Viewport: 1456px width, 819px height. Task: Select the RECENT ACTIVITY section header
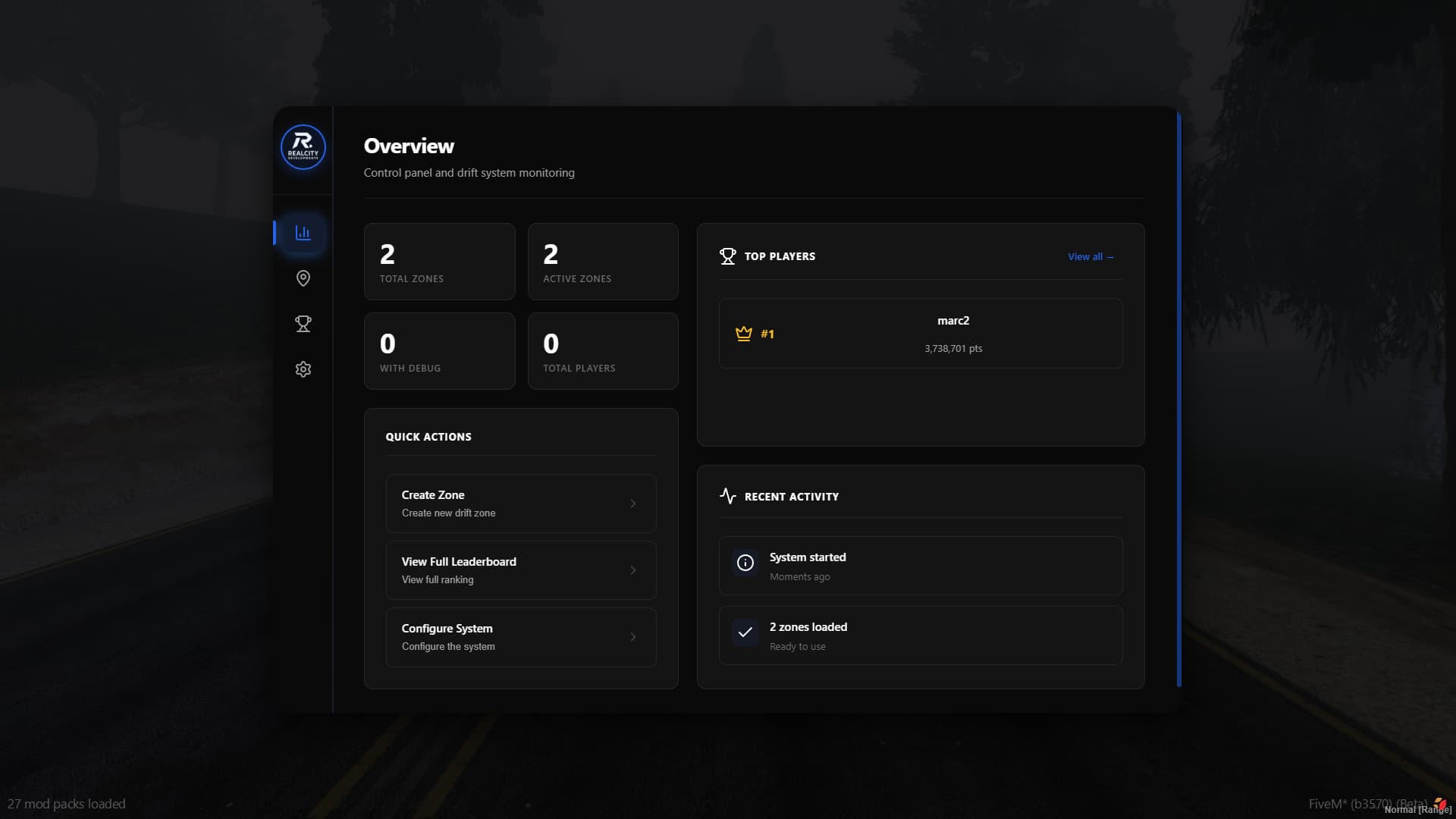pos(791,497)
